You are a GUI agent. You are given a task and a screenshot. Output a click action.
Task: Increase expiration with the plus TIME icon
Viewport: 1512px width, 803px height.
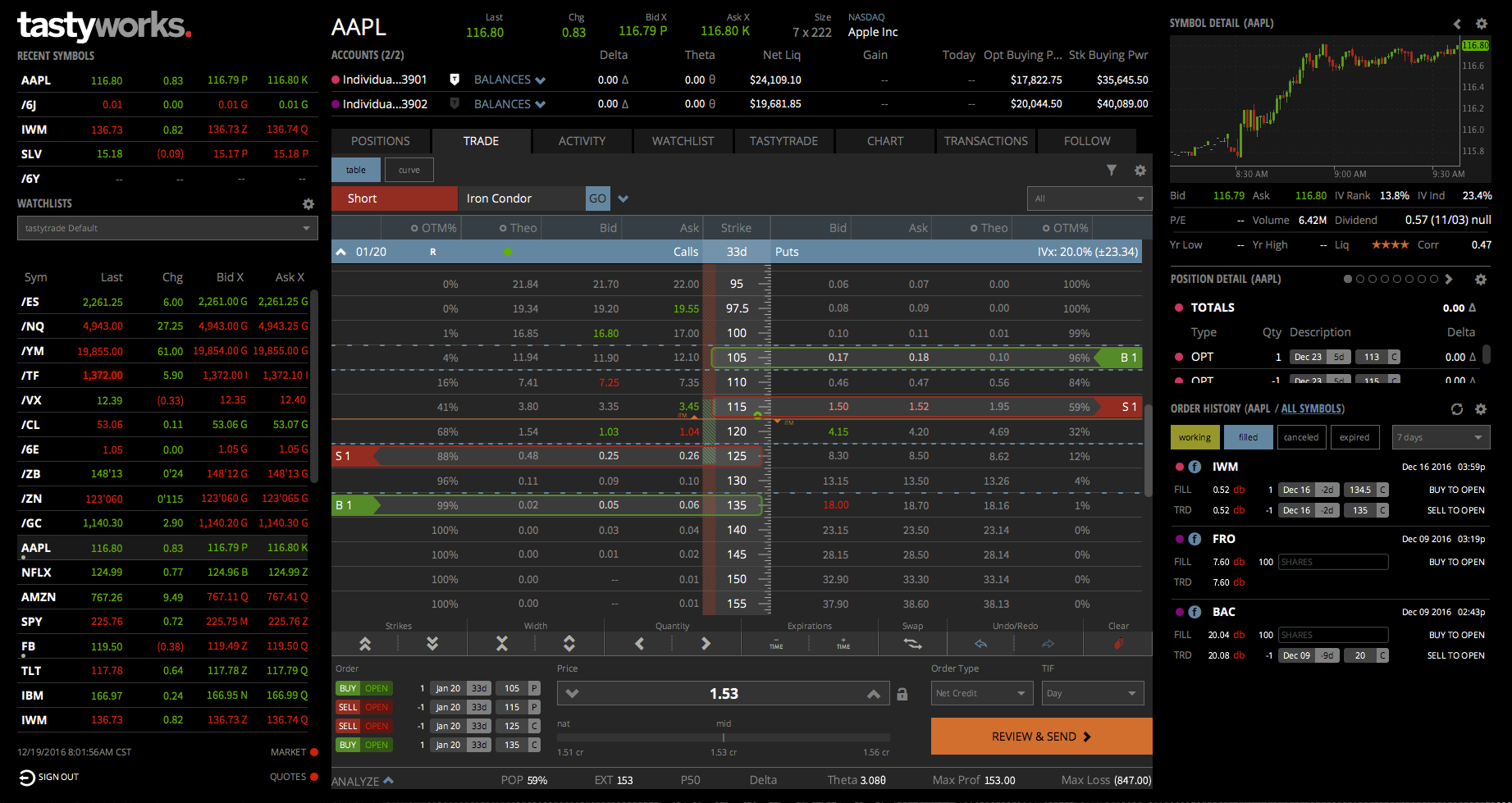[842, 644]
